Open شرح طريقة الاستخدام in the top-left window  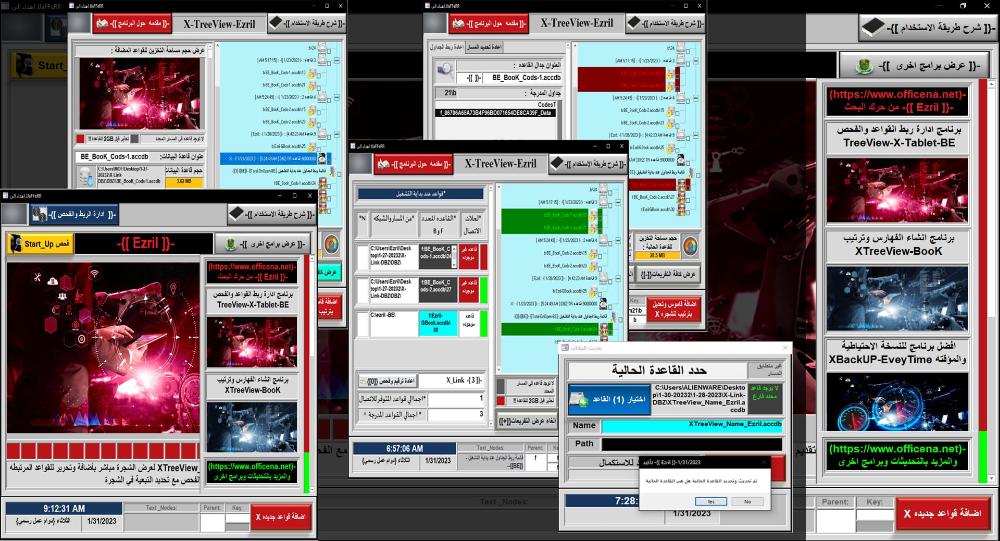point(306,24)
